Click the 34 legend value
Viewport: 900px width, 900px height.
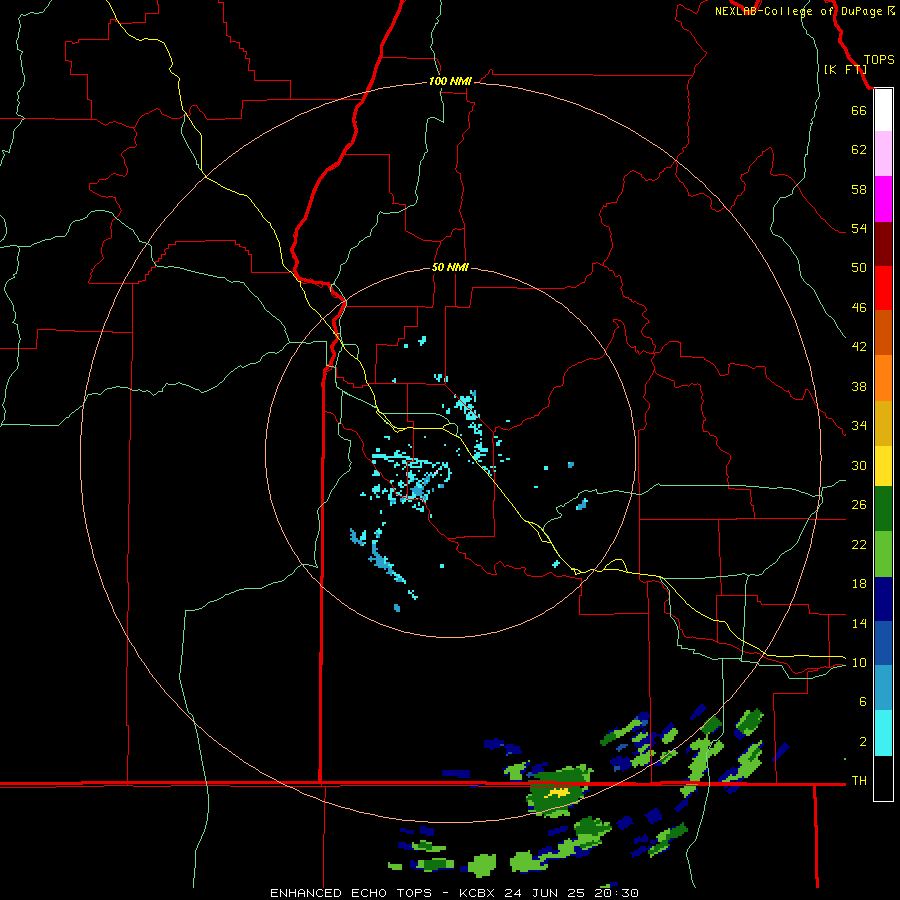click(x=859, y=426)
